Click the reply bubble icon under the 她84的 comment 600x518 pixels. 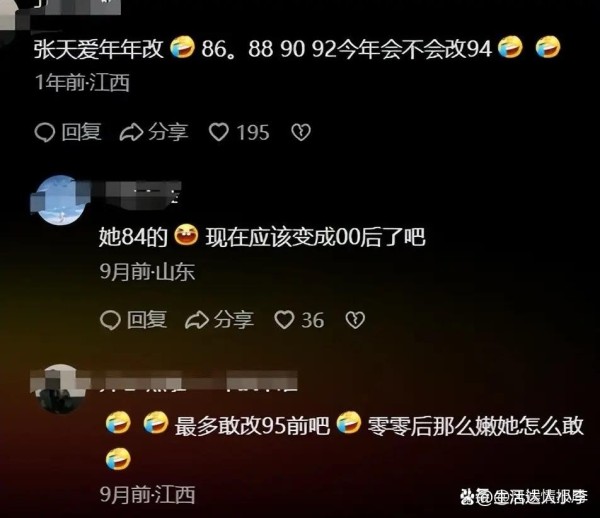pyautogui.click(x=110, y=320)
